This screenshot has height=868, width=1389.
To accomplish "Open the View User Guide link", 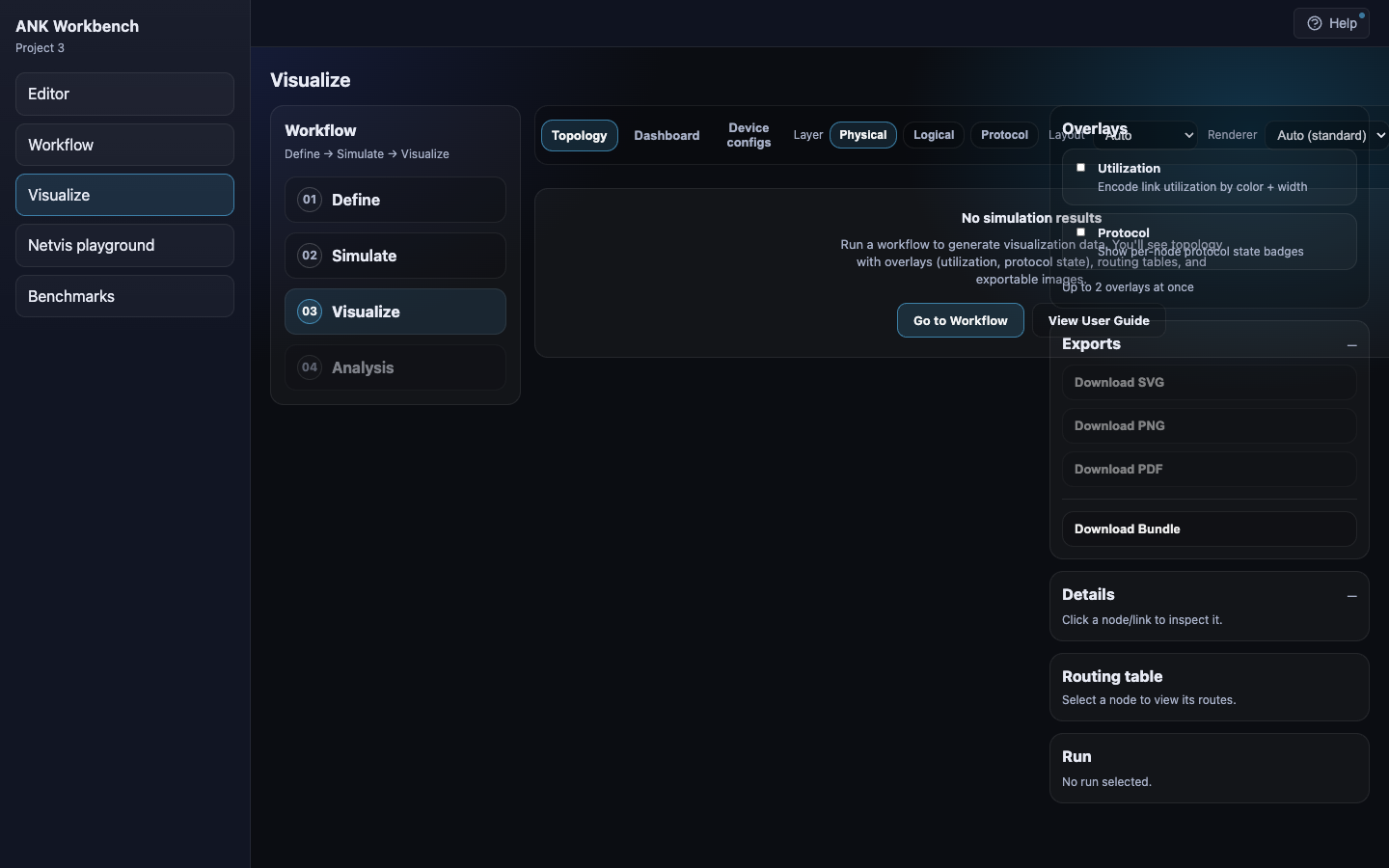I will pos(1099,321).
